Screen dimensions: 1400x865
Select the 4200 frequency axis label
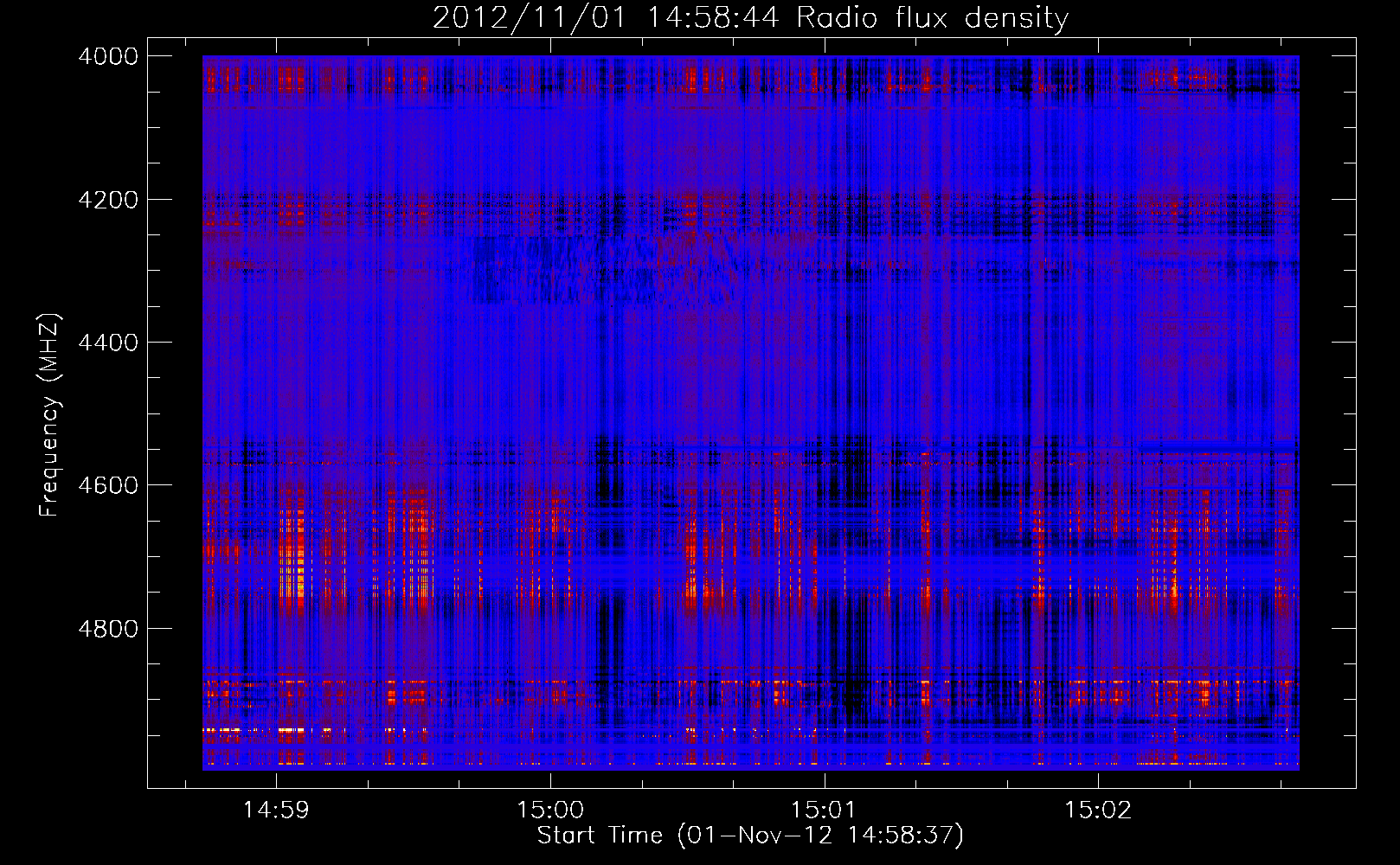click(108, 199)
